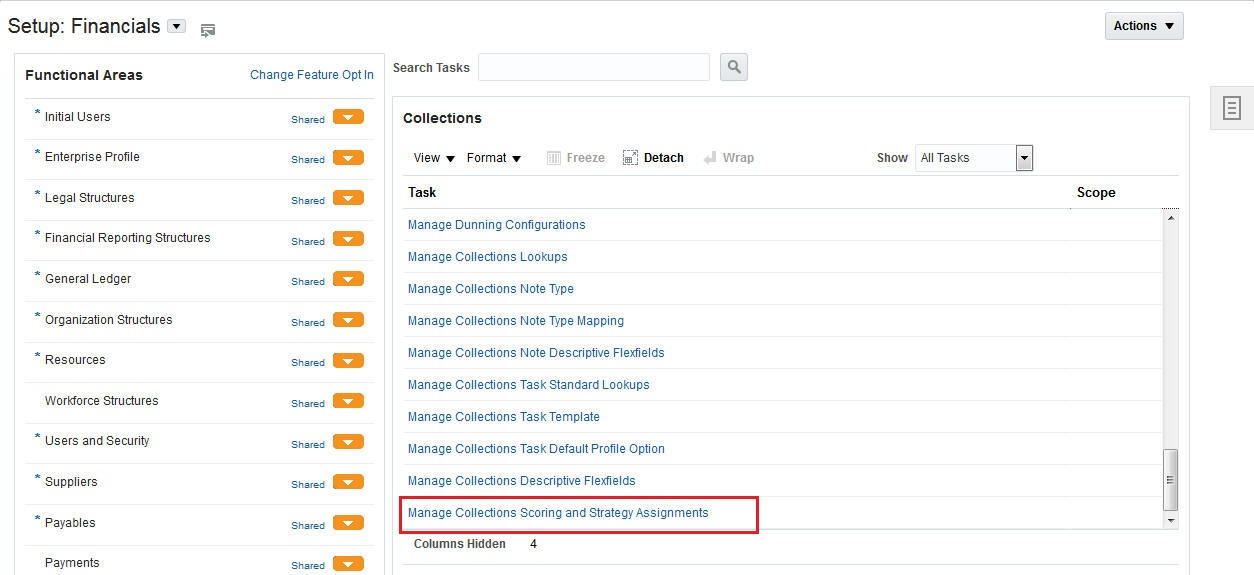Click the icon next to Setup Financials dropdown
1254x575 pixels.
click(208, 30)
